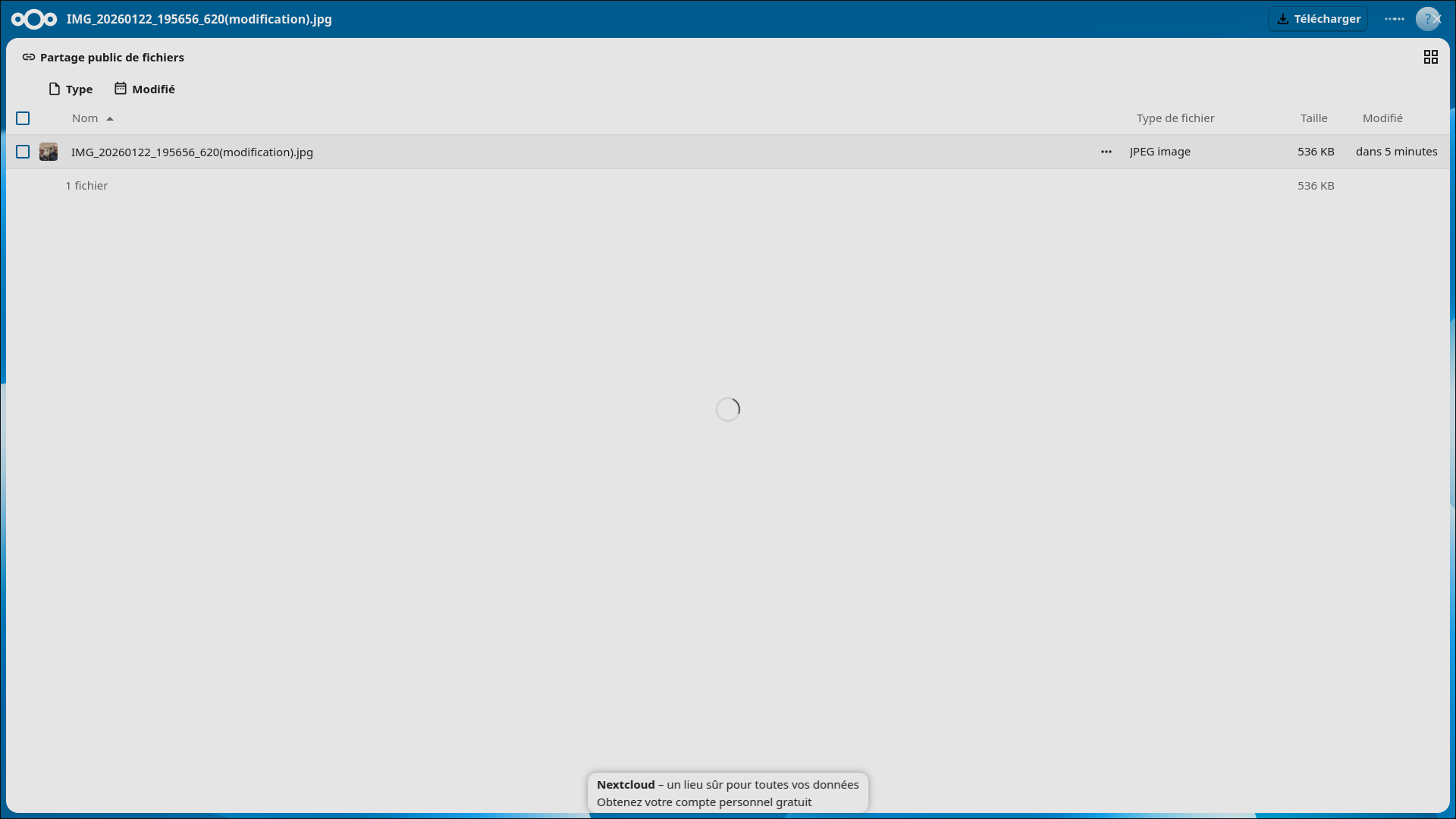Check the box for IMG_20260122 file
This screenshot has height=819, width=1456.
pos(23,152)
